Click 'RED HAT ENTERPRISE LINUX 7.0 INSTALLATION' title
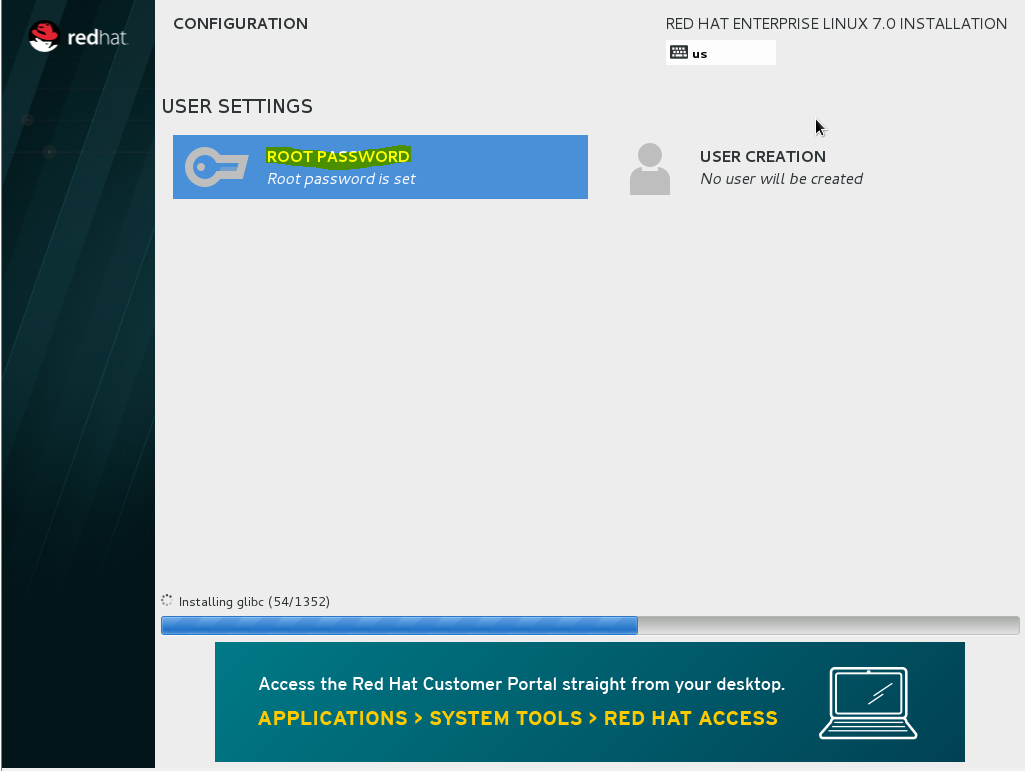 pos(836,24)
